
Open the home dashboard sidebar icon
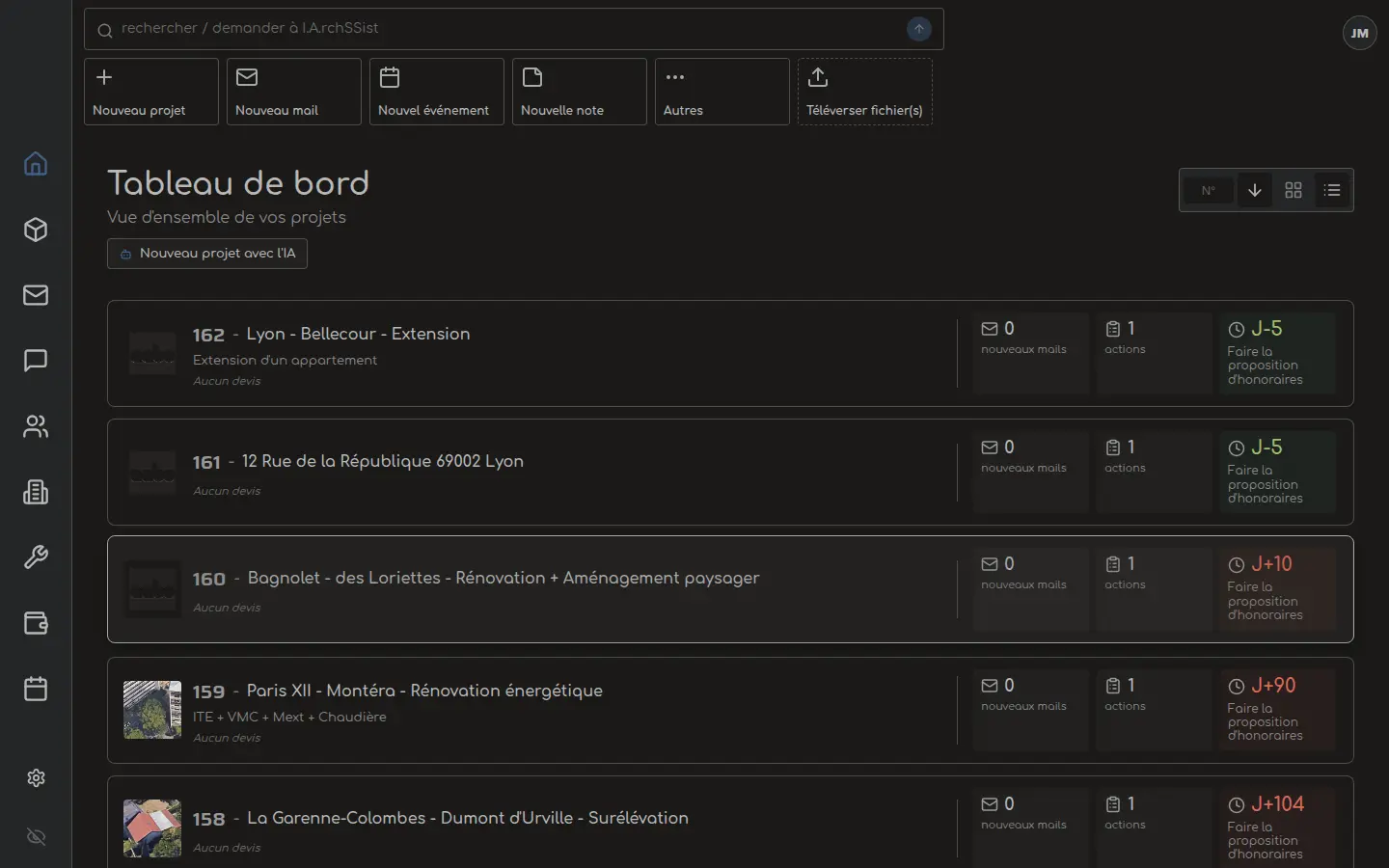[x=36, y=164]
